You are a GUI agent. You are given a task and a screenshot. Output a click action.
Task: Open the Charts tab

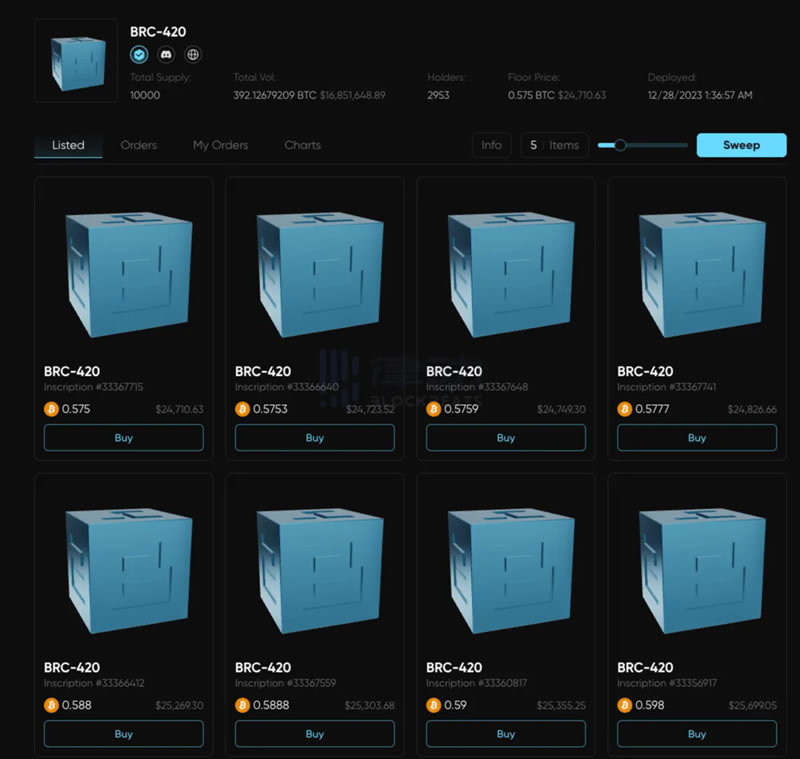point(302,145)
